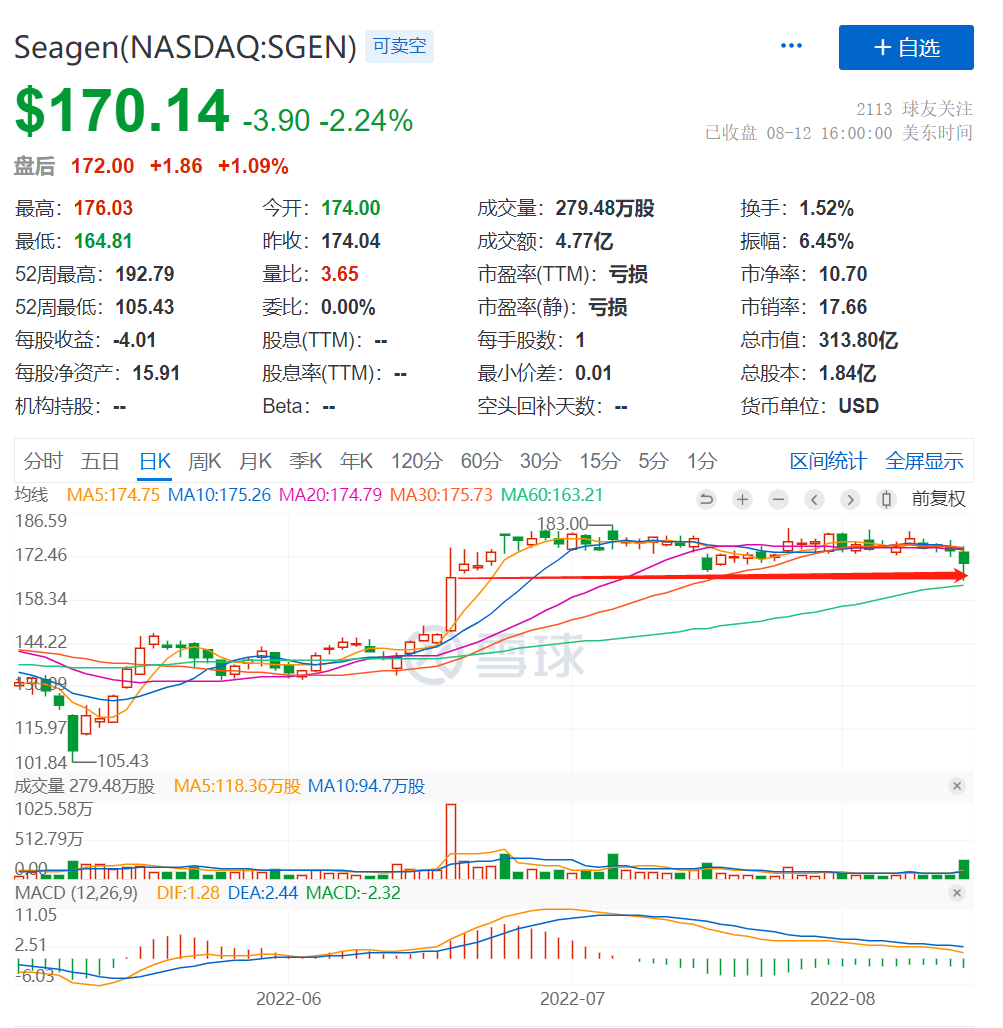1003x1028 pixels.
Task: Click the chart reset/undo arrow icon
Action: coord(706,499)
